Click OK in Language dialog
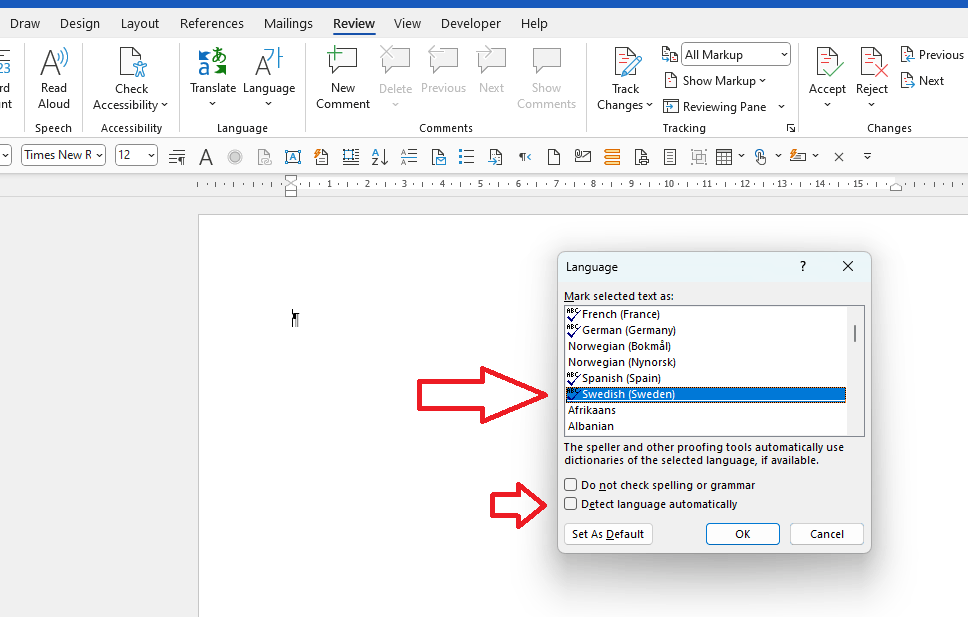 [743, 534]
